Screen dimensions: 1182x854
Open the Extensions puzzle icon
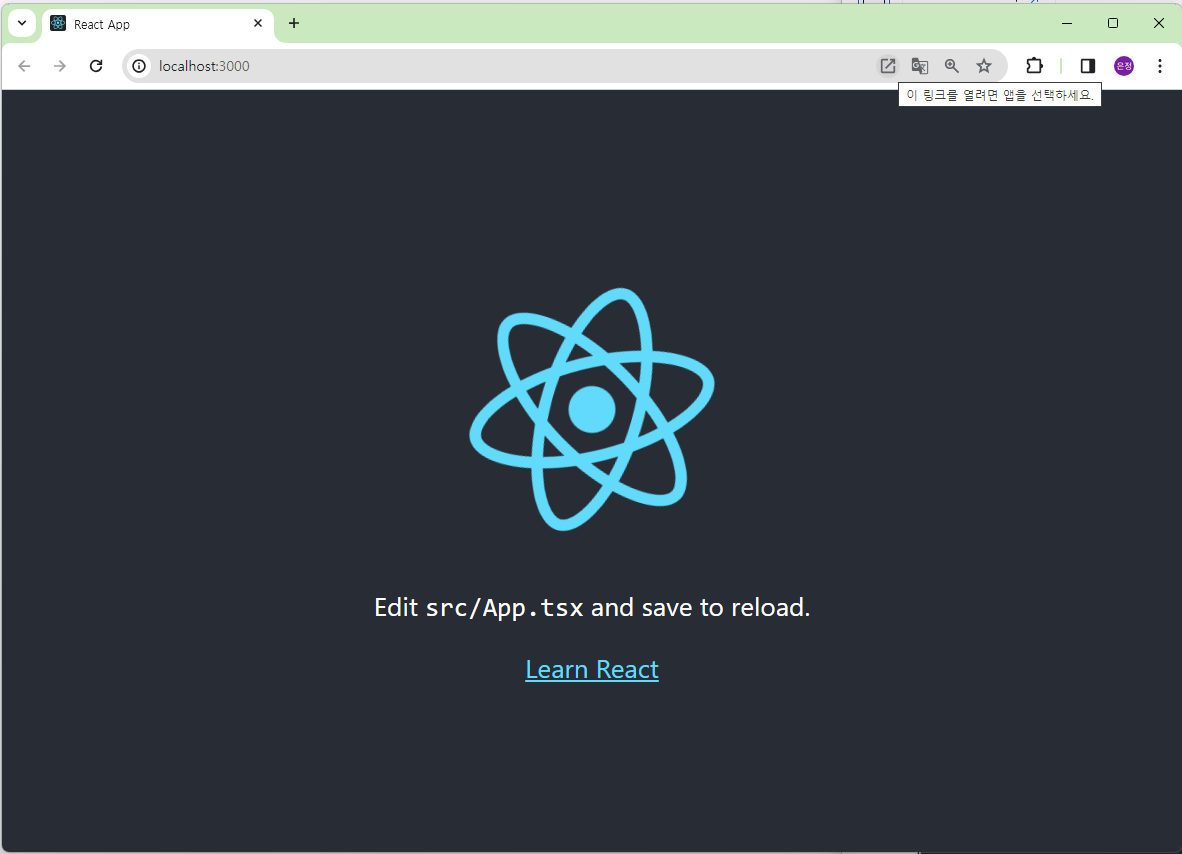point(1034,66)
